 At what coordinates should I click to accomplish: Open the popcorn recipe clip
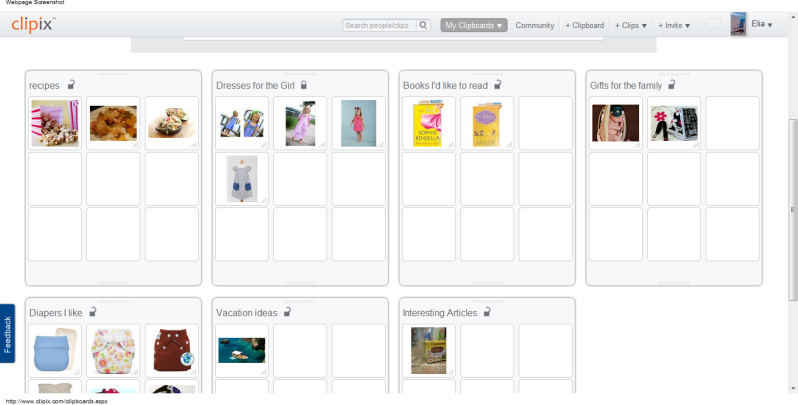54,123
